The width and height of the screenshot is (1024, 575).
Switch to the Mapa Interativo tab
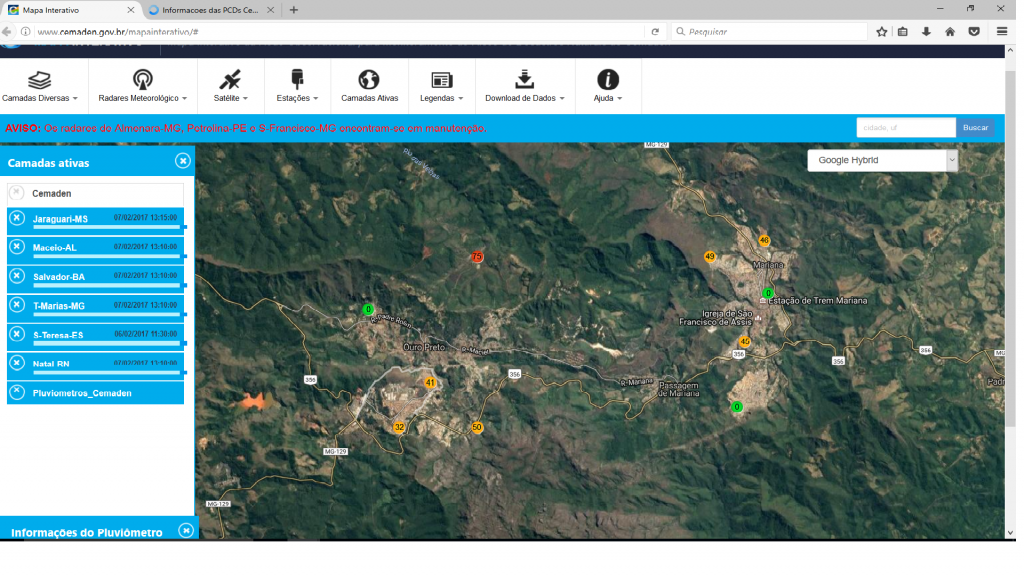pos(71,10)
